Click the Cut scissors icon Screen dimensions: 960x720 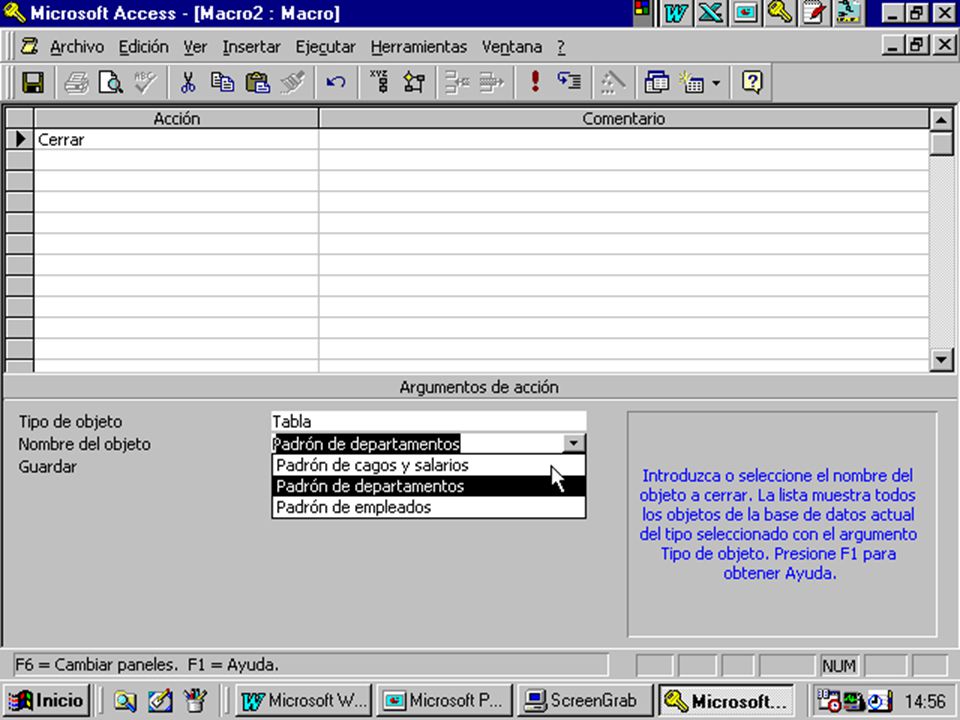click(x=188, y=82)
